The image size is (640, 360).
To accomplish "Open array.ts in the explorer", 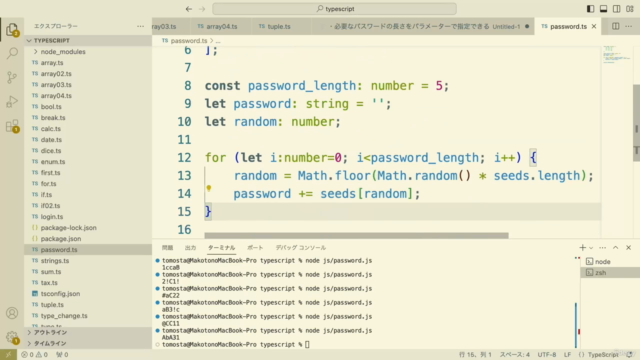I will (88, 63).
